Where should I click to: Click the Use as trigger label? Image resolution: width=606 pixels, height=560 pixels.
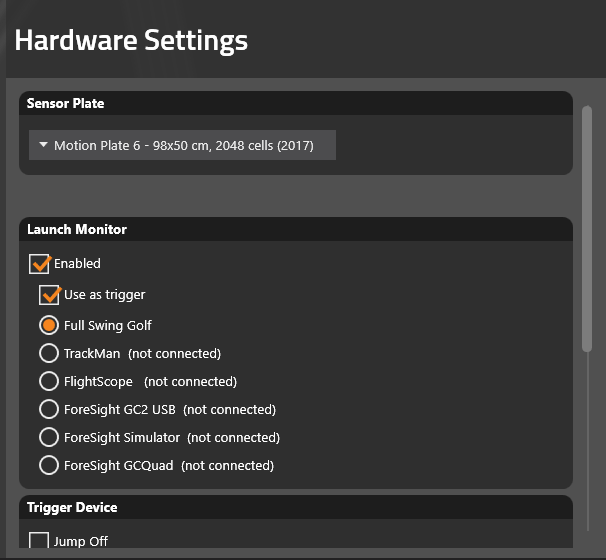pyautogui.click(x=105, y=295)
